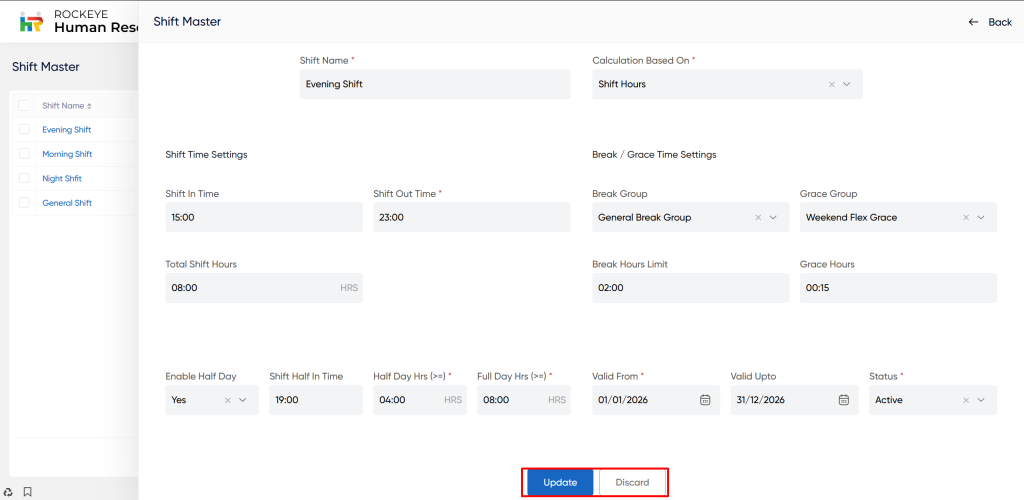The height and width of the screenshot is (500, 1024).
Task: Clear the Status field value
Action: pyautogui.click(x=966, y=400)
